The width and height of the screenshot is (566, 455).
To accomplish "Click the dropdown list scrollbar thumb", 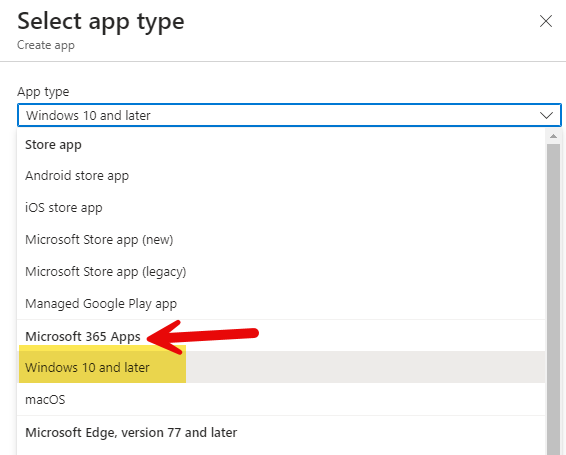I will [553, 299].
